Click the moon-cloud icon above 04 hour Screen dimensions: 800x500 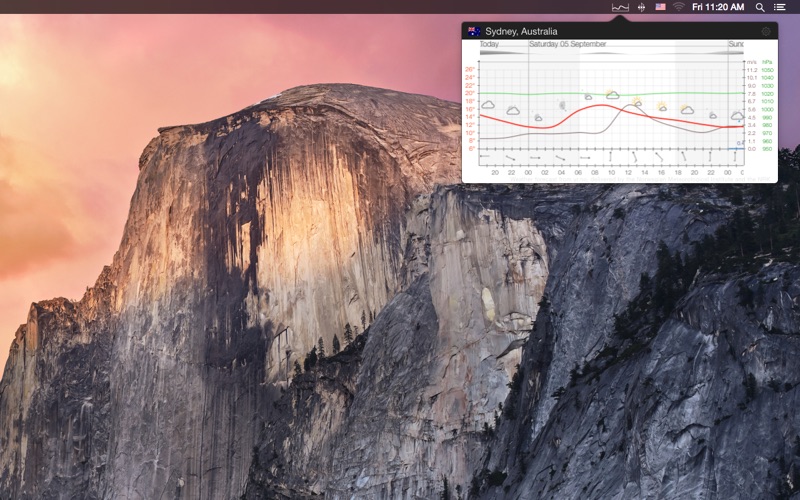[562, 104]
